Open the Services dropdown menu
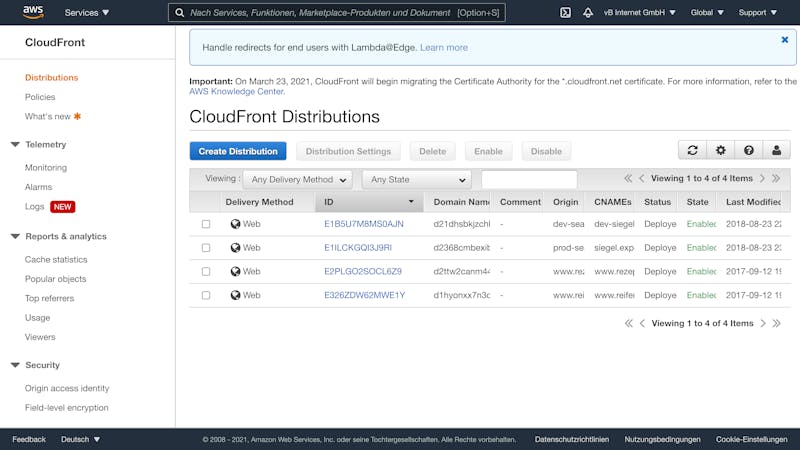This screenshot has height=450, width=800. (87, 12)
